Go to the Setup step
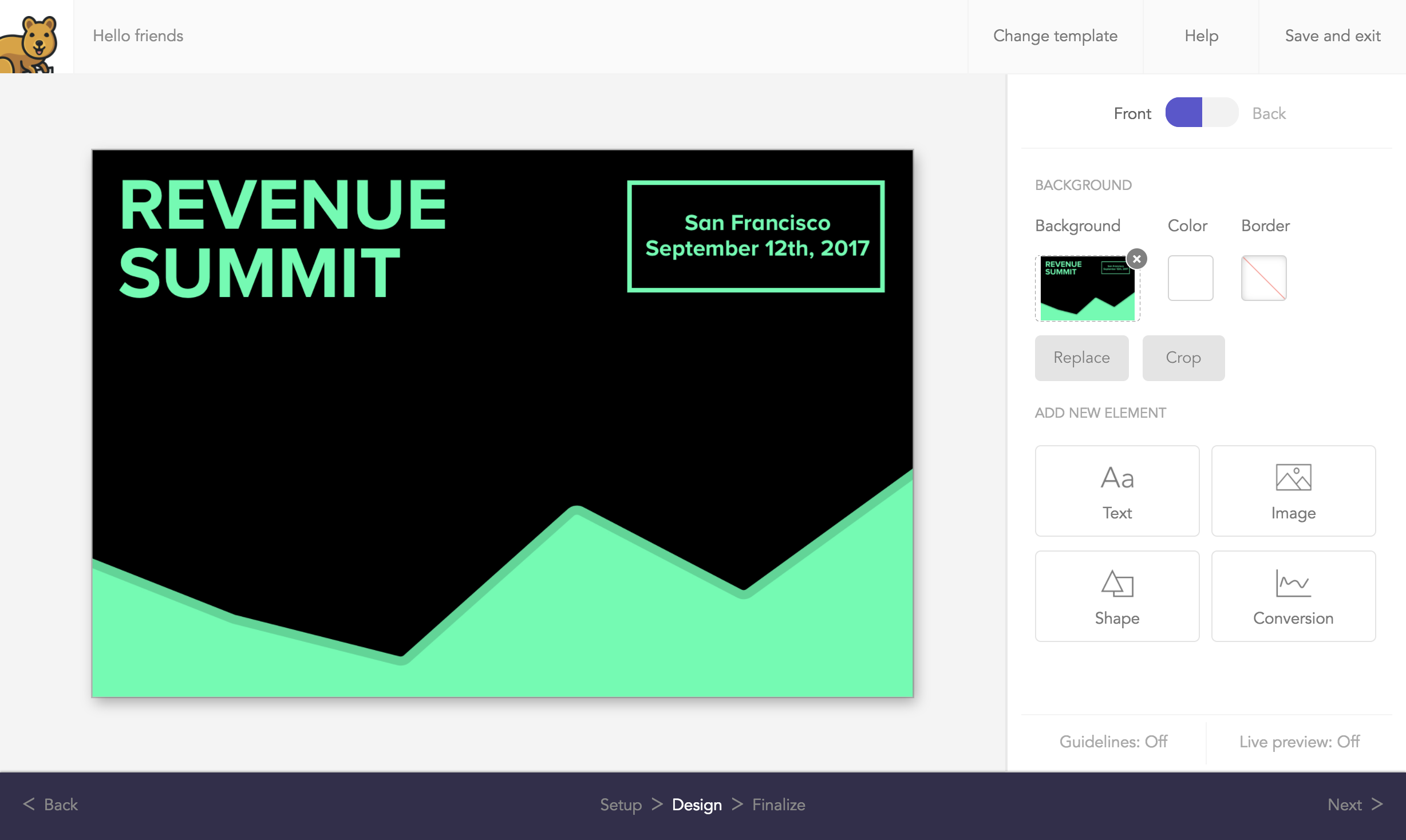Screen dimensions: 1406x840 [x=621, y=805]
